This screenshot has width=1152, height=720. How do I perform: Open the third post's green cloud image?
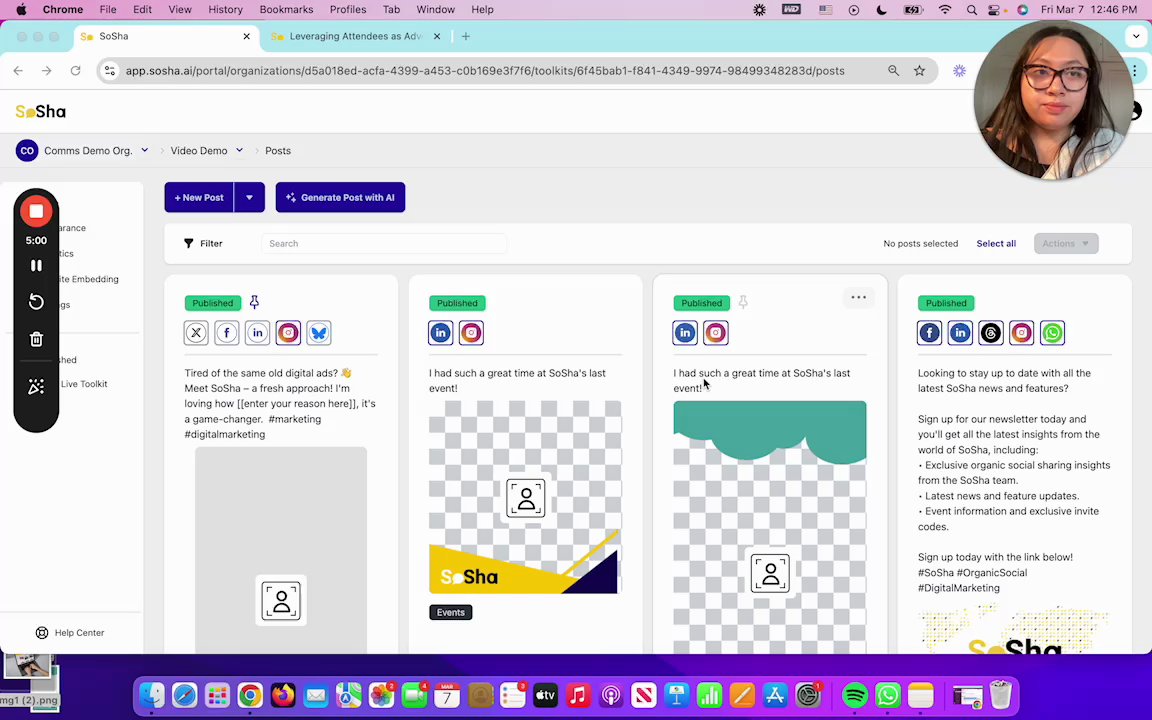[x=769, y=526]
